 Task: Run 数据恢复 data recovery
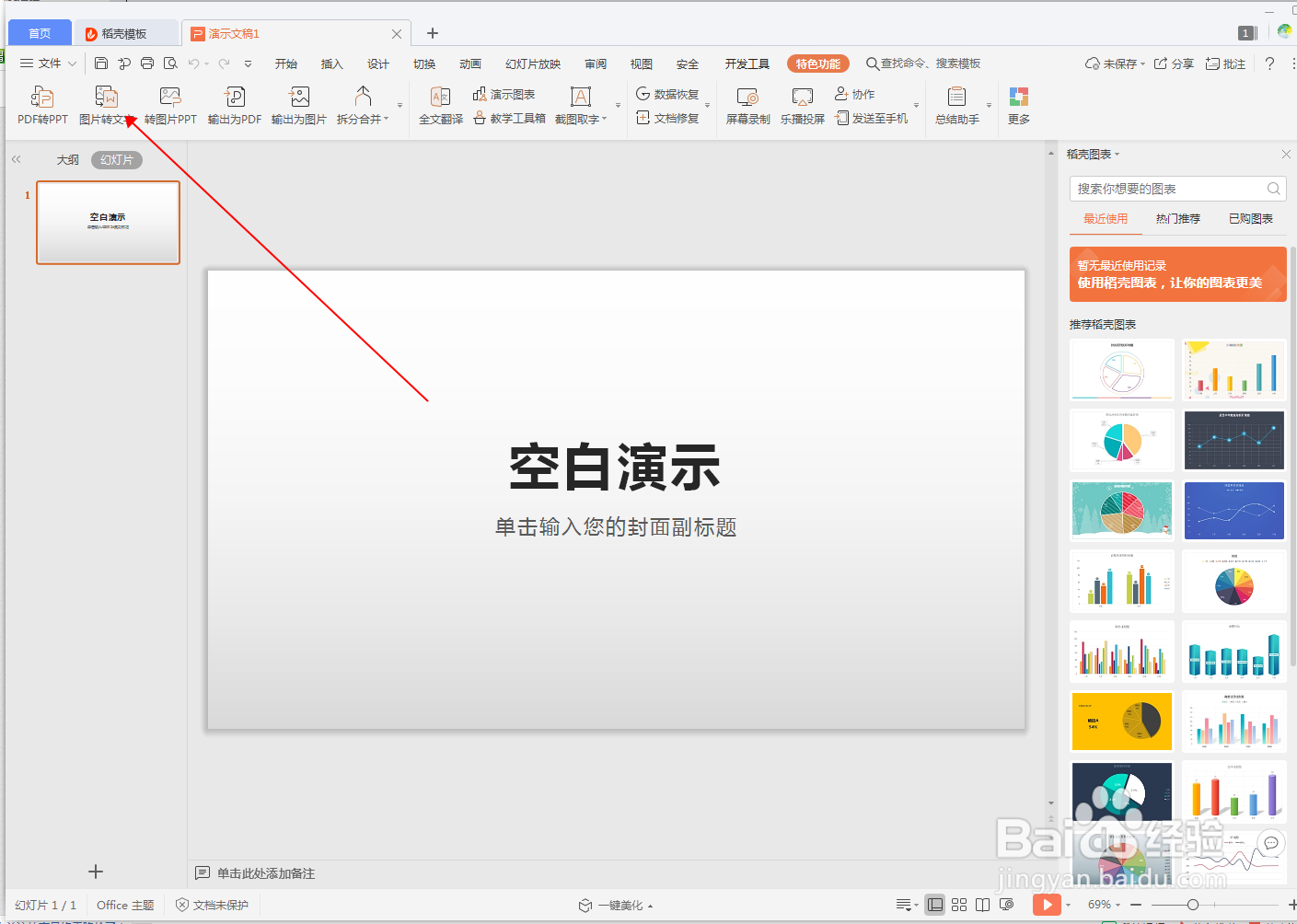click(670, 93)
